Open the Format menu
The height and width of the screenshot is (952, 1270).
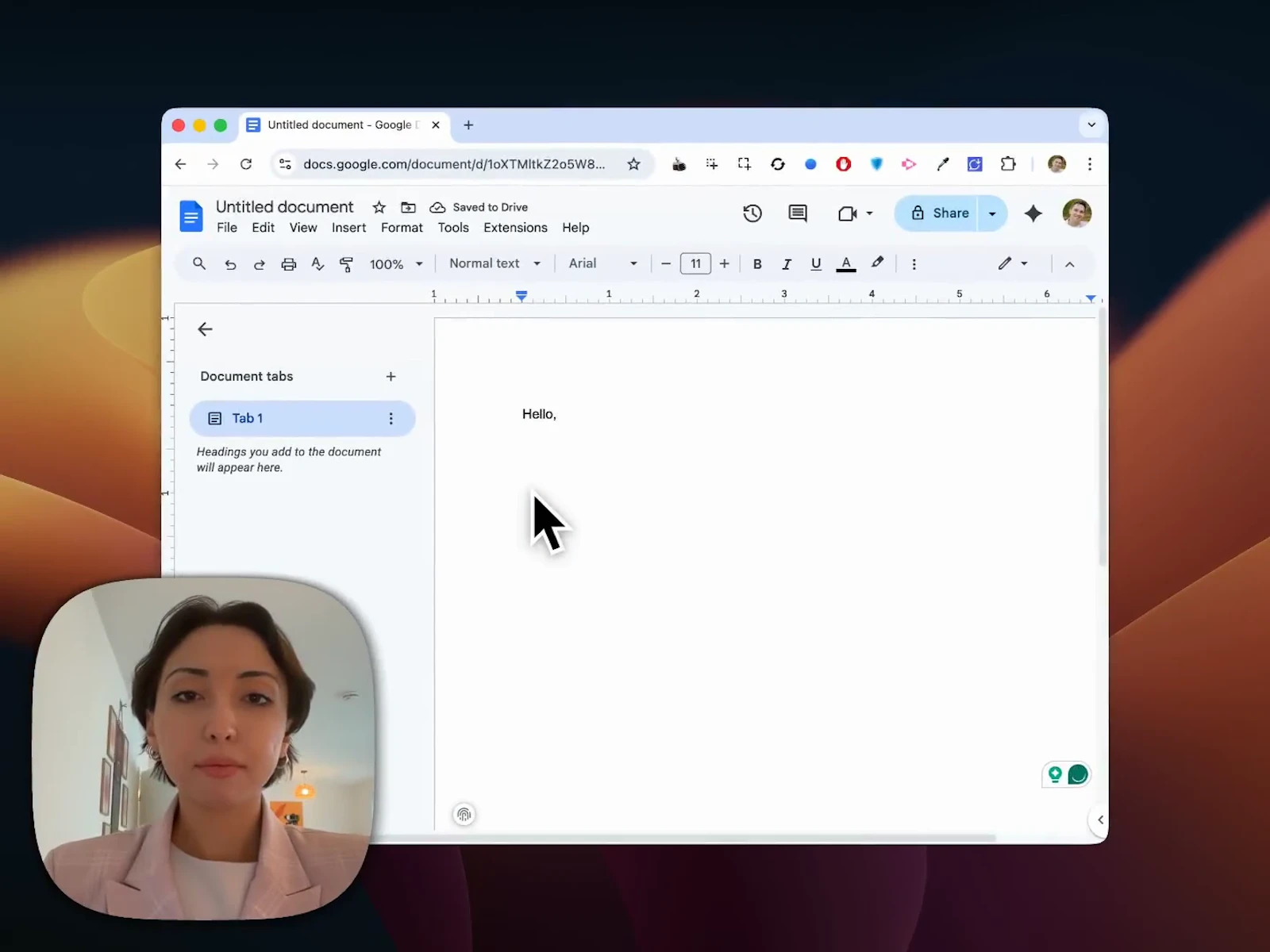402,228
